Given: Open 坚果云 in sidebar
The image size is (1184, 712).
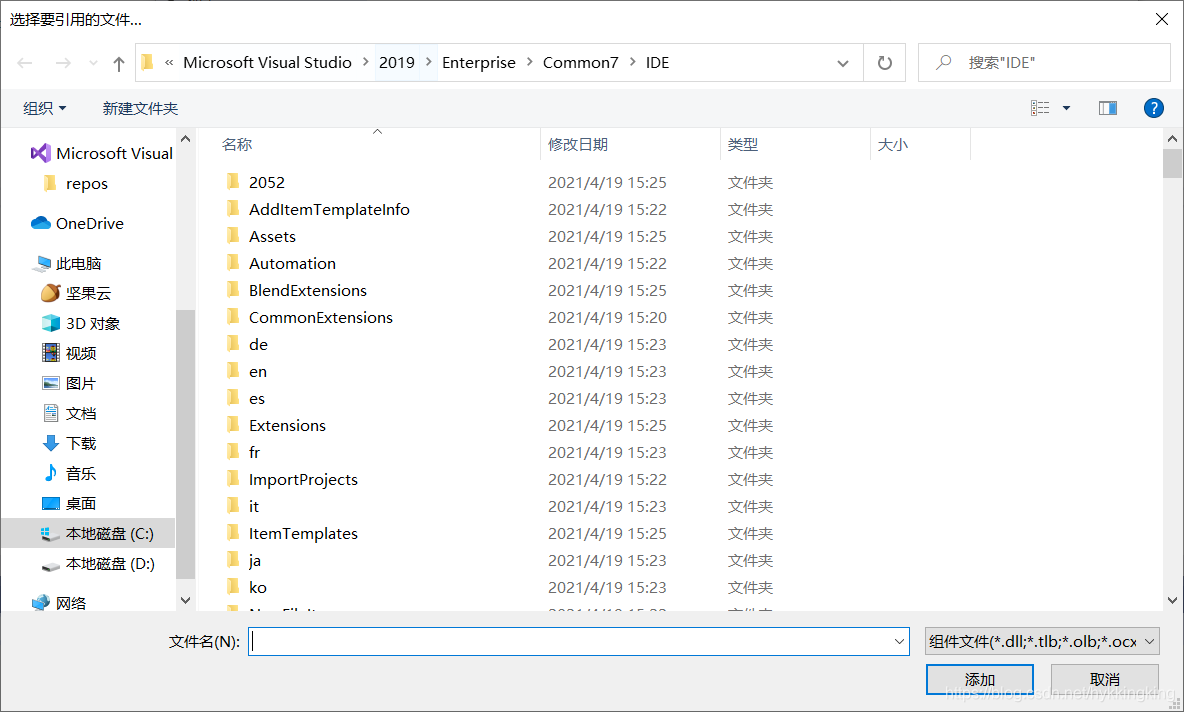Looking at the screenshot, I should pos(76,293).
